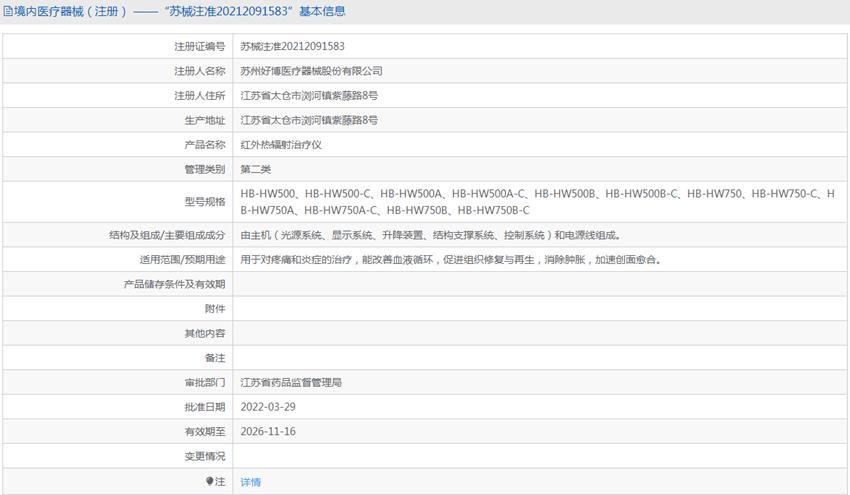Select product name 红外热辐射治疗仪
The height and width of the screenshot is (495, 850).
pos(281,145)
